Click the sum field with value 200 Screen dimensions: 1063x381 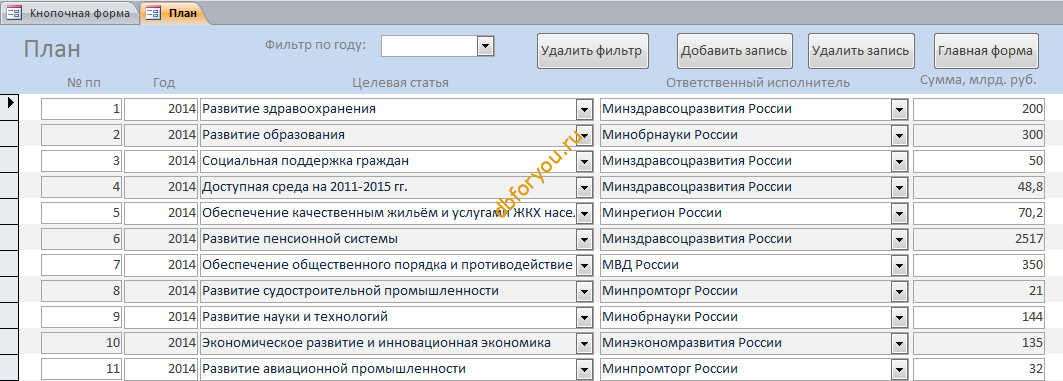(980, 109)
